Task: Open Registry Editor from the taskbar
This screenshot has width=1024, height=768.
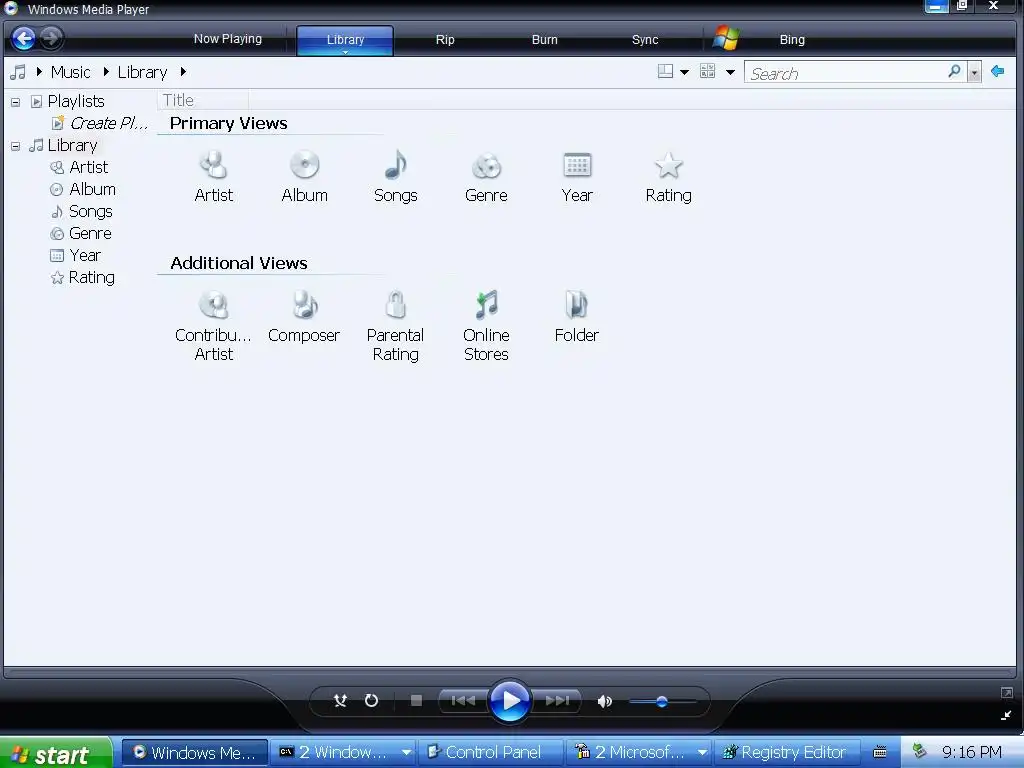Action: pyautogui.click(x=786, y=752)
